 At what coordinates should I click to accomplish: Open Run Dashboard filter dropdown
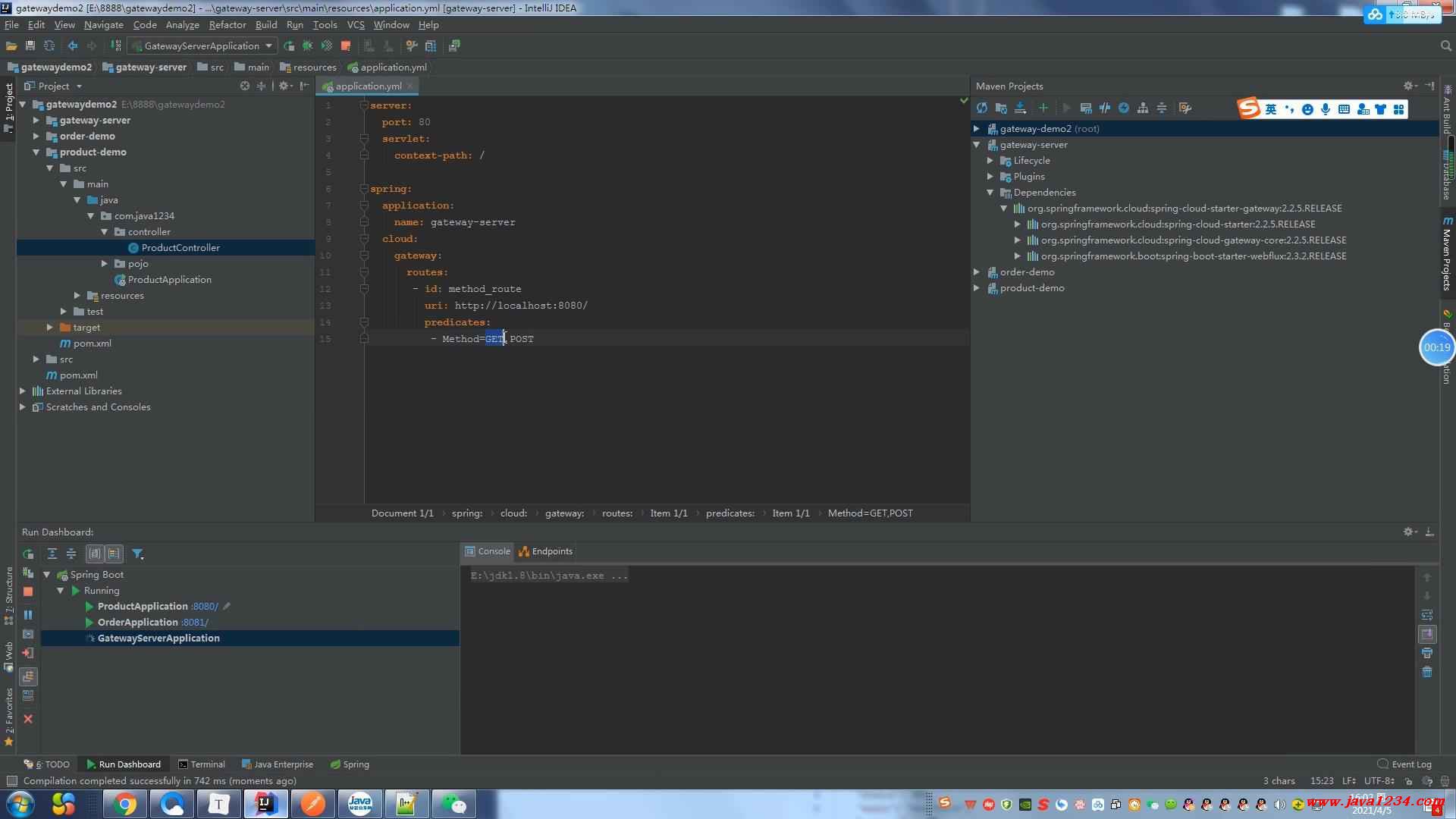pyautogui.click(x=138, y=554)
